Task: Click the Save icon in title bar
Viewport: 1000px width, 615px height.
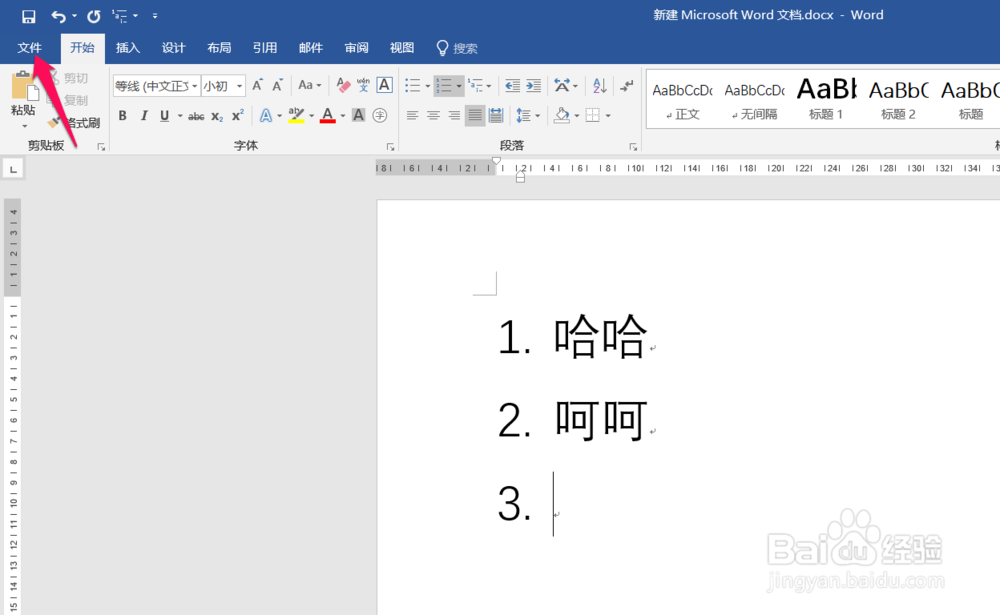Action: (28, 16)
